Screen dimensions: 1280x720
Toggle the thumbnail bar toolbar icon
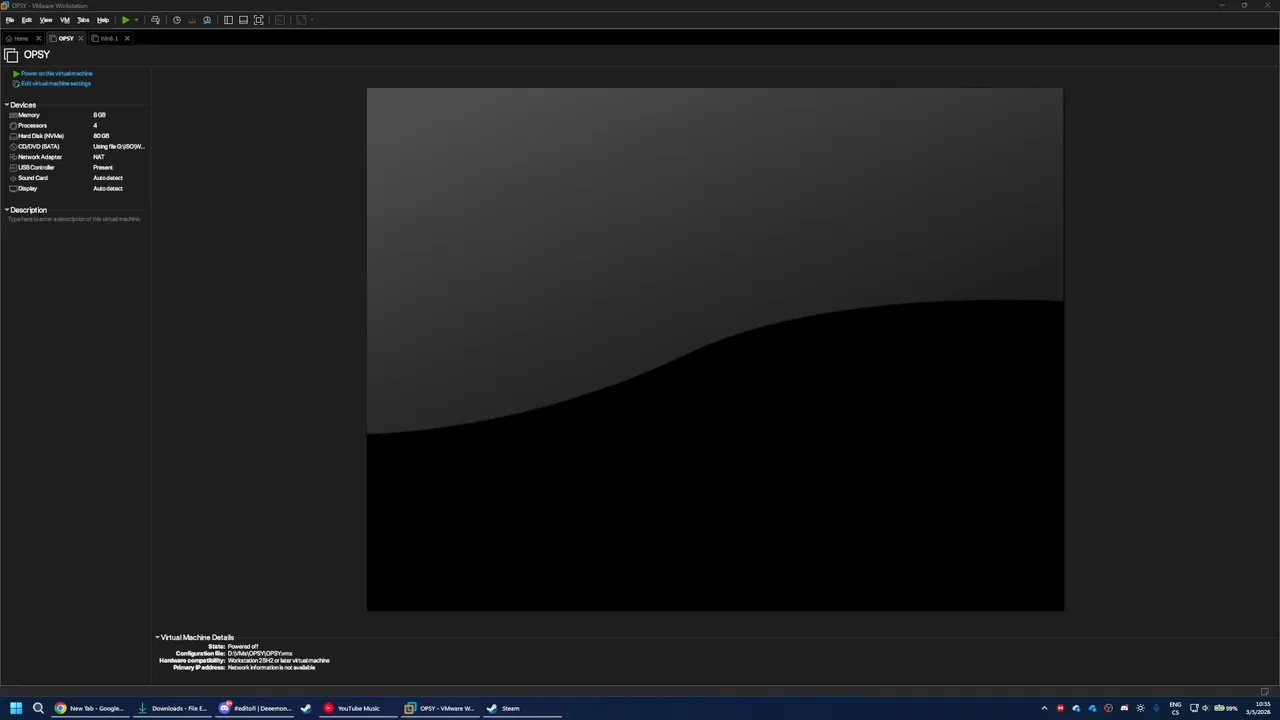point(243,20)
